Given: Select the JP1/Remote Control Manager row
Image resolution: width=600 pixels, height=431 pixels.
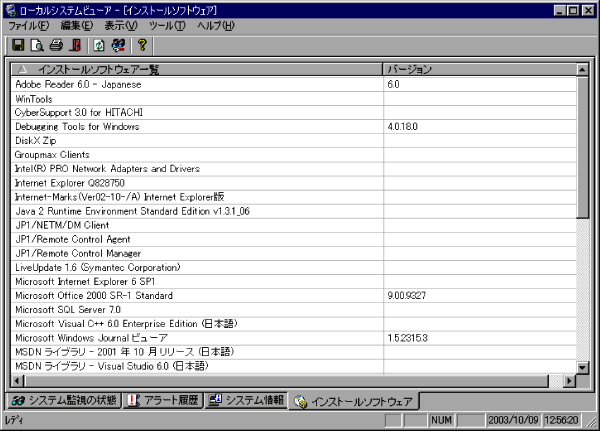Looking at the screenshot, I should tap(294, 253).
